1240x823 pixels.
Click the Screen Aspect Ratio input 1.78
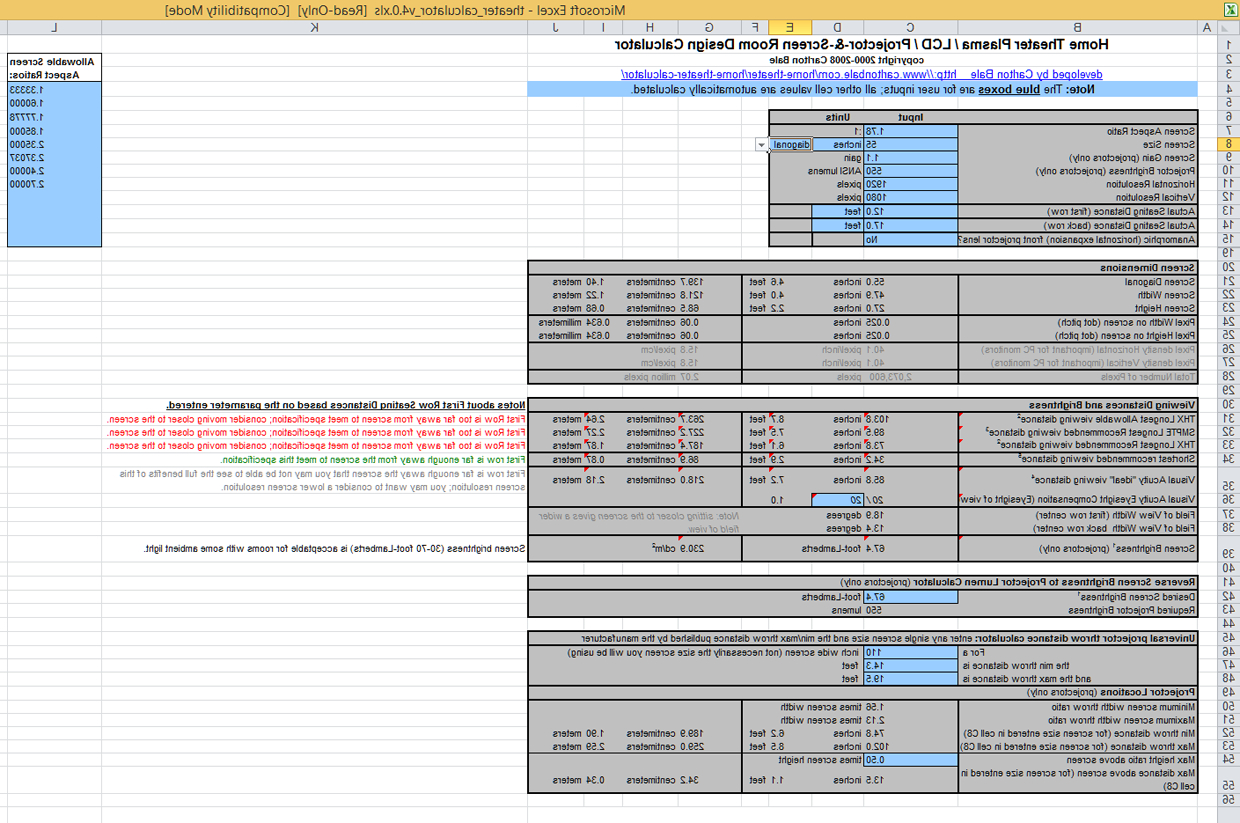point(910,131)
